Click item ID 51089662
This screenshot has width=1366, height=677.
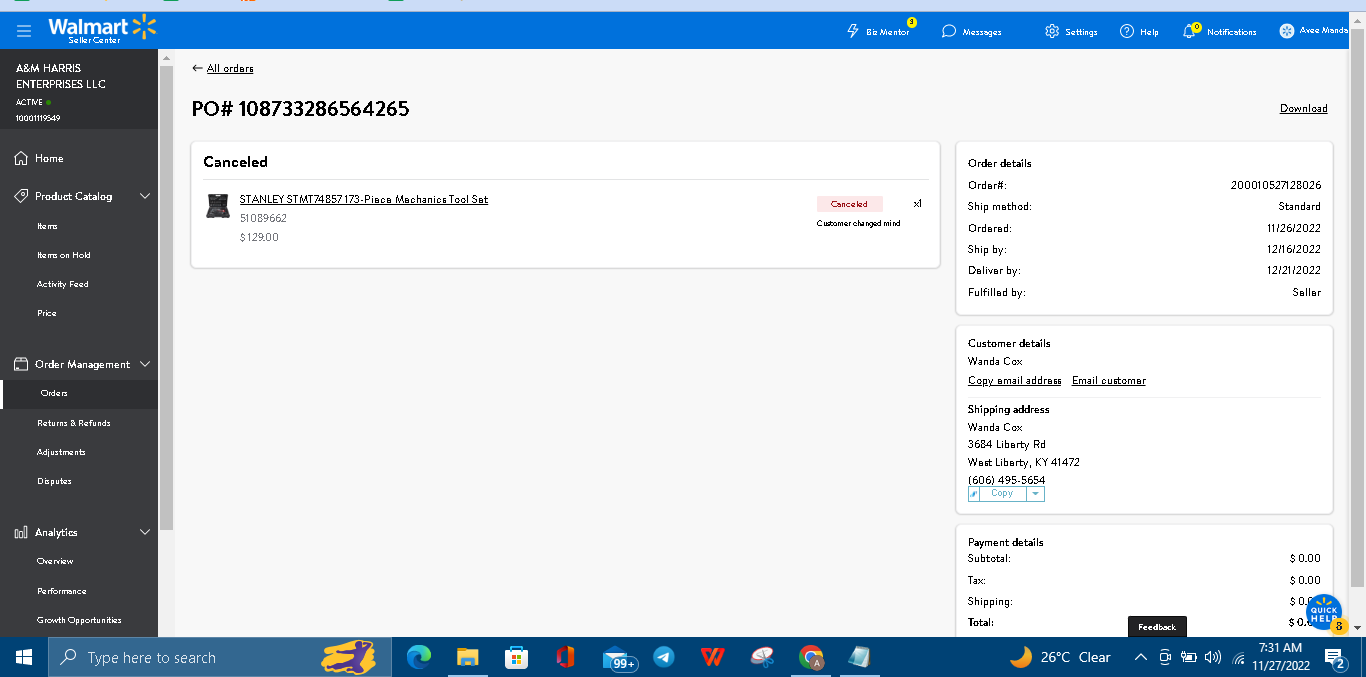263,218
